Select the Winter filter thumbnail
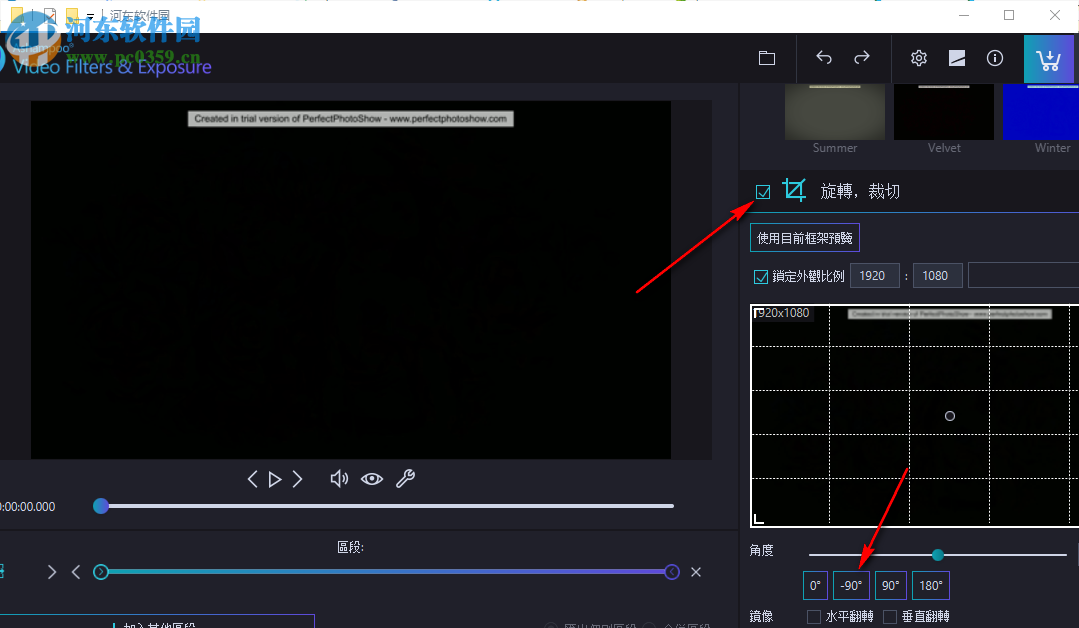The image size is (1079, 628). click(x=1040, y=111)
